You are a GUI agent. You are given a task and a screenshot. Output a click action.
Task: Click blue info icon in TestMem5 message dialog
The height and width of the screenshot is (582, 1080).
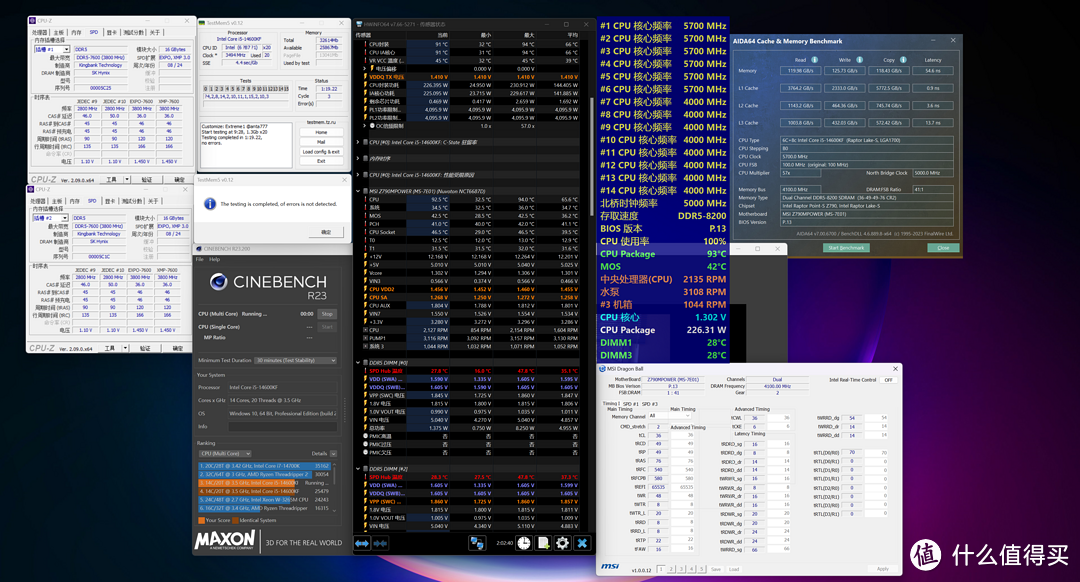pyautogui.click(x=209, y=204)
